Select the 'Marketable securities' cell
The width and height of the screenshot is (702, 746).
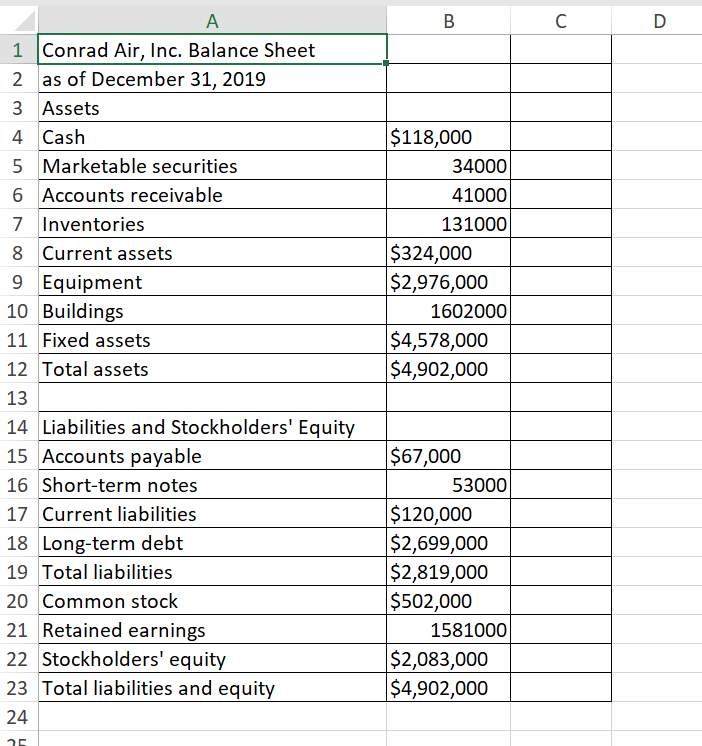point(212,165)
